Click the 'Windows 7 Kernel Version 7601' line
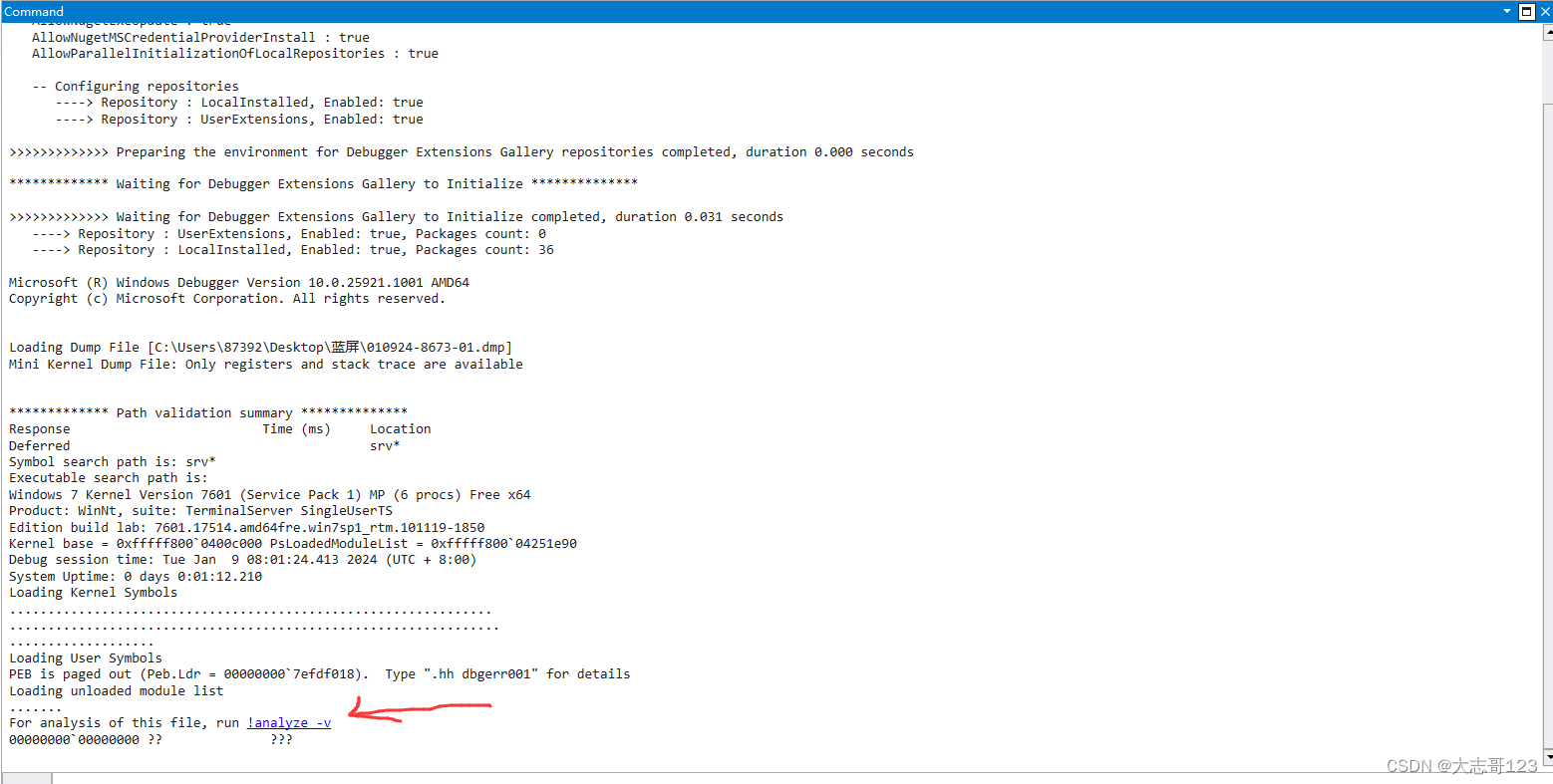 (x=270, y=495)
